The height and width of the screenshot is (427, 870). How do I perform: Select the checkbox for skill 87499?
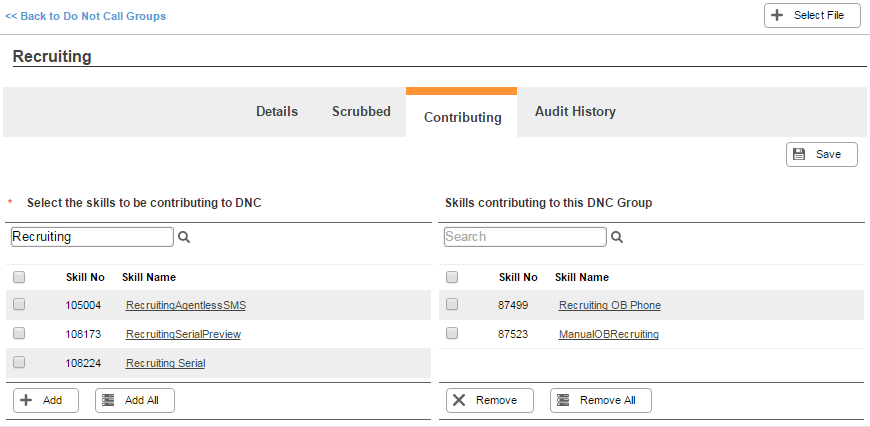pyautogui.click(x=452, y=304)
